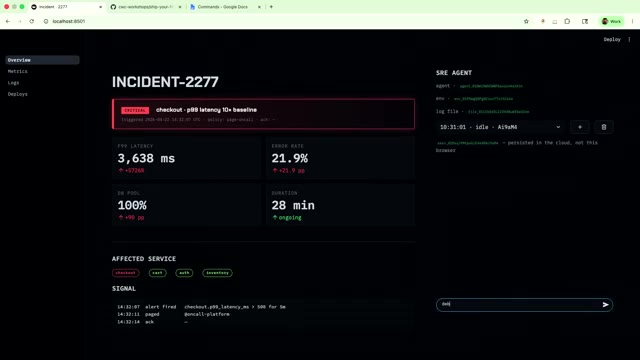This screenshot has width=640, height=360.
Task: Add a new browser tab
Action: (271, 7)
